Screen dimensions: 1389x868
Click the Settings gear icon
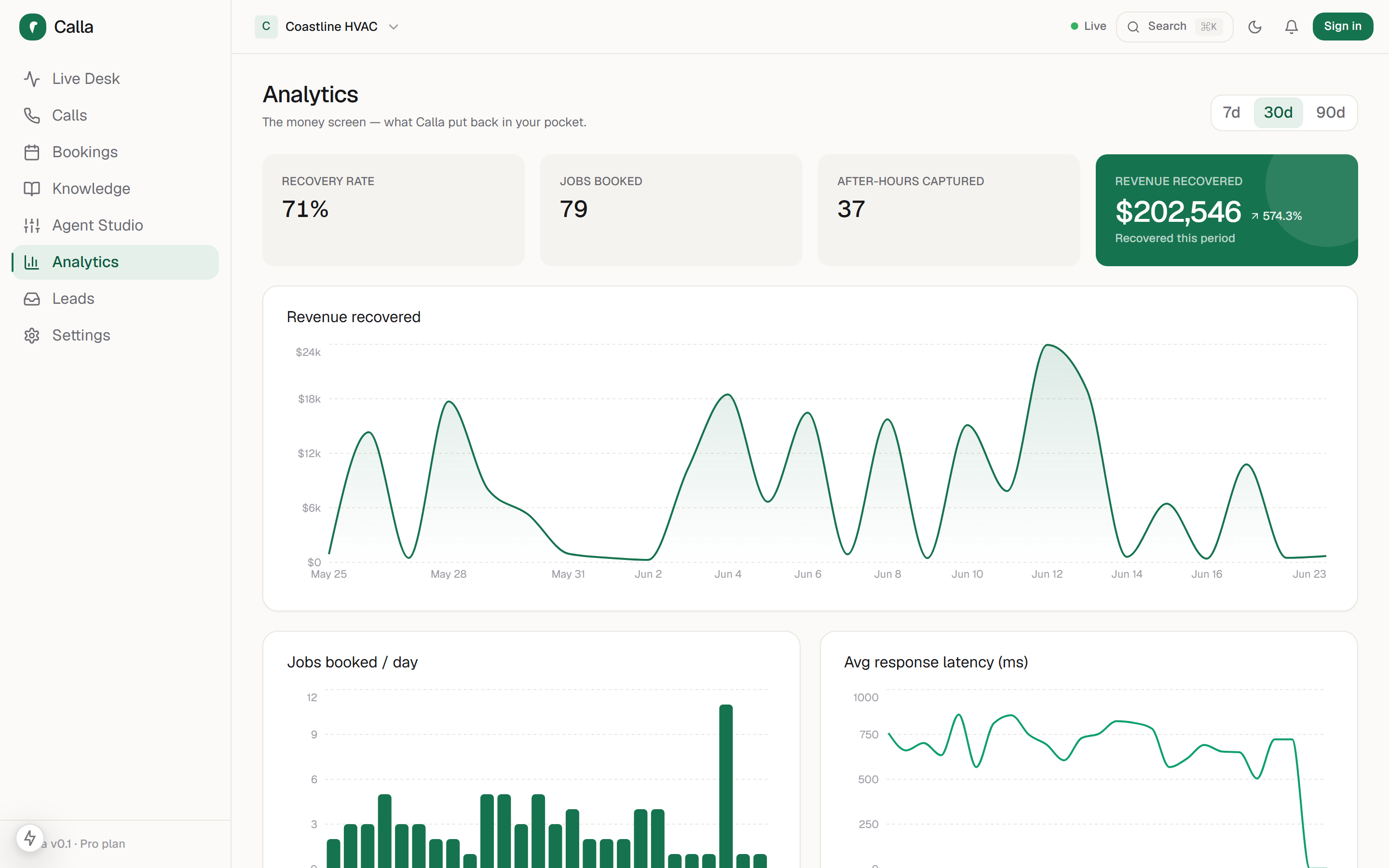coord(31,336)
